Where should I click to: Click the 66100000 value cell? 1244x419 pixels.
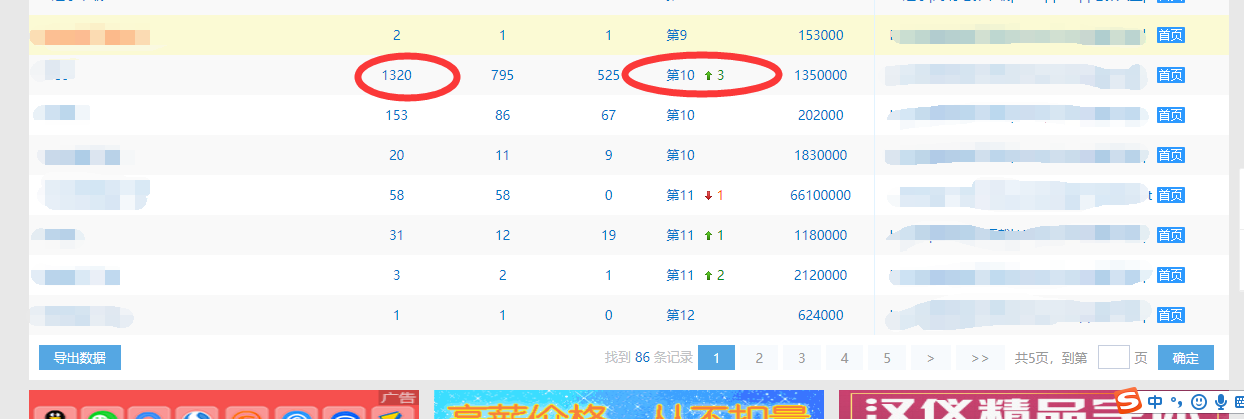click(x=820, y=195)
